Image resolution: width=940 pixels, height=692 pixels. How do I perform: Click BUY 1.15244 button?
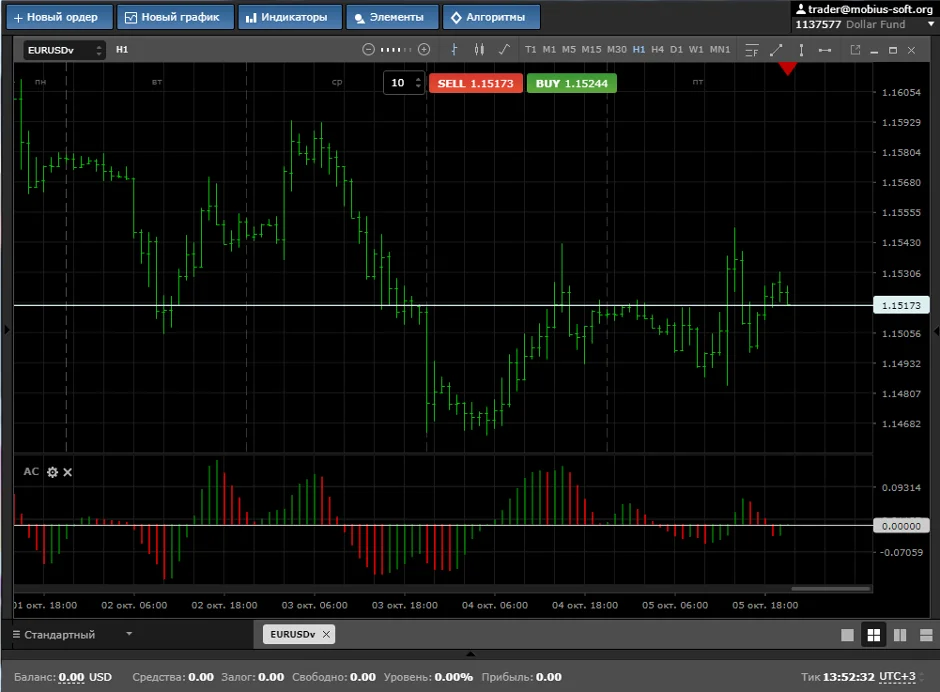571,83
